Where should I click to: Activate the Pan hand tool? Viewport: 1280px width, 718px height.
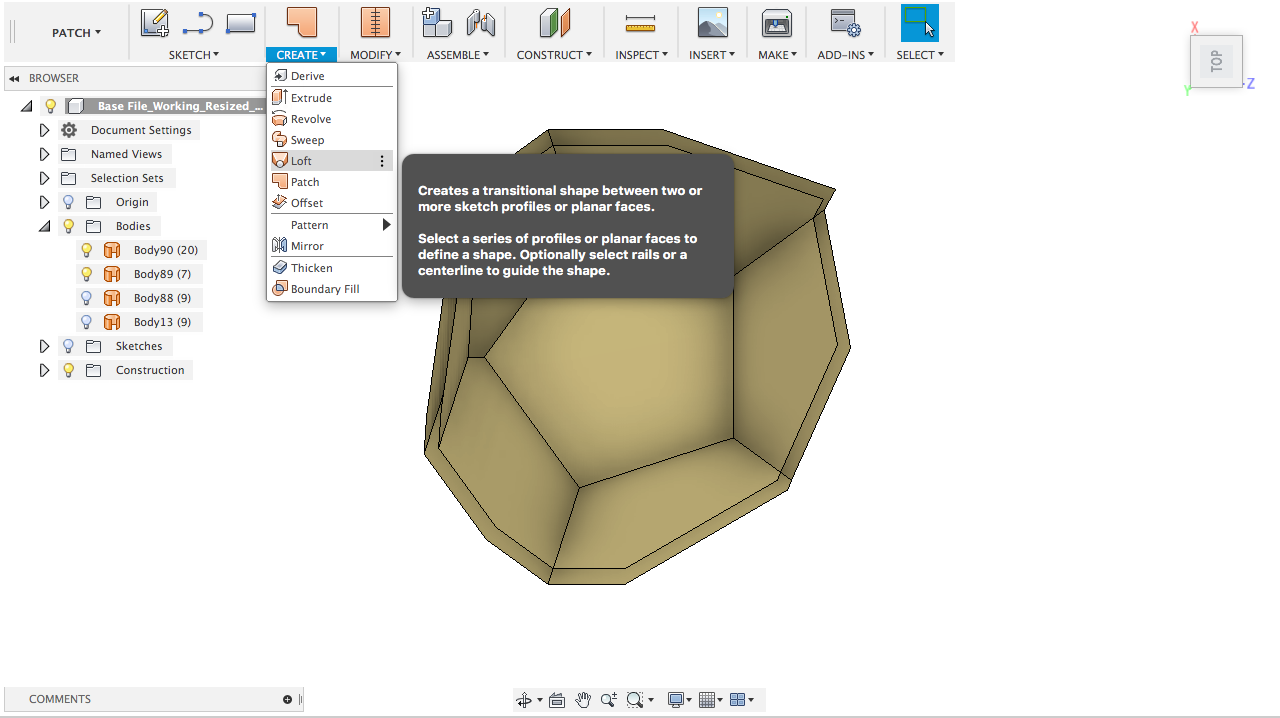click(x=583, y=700)
